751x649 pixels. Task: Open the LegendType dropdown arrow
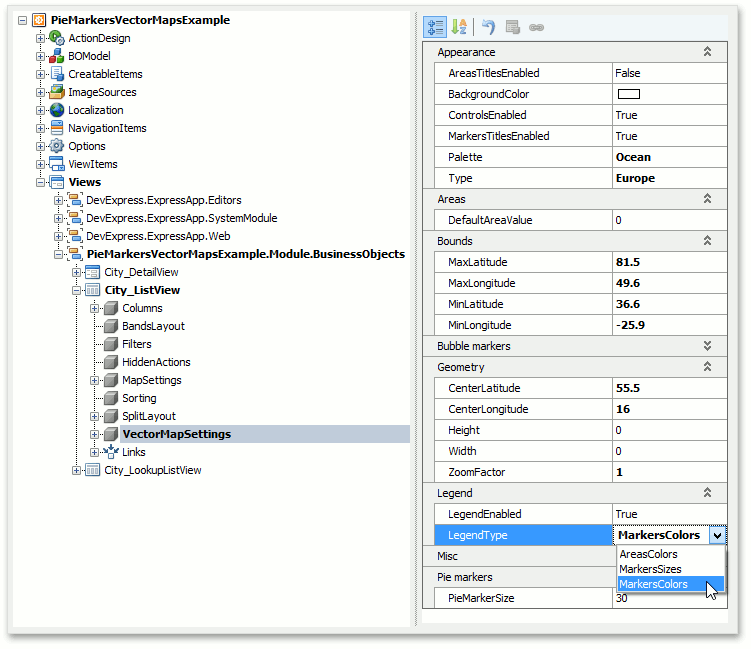click(717, 536)
